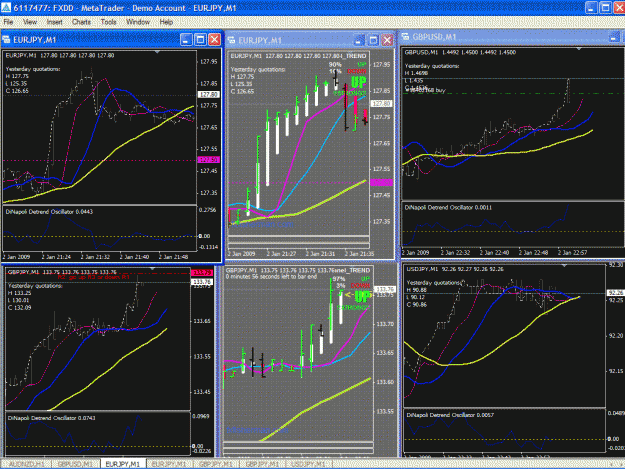The image size is (625, 469).
Task: Open the View menu
Action: [30, 22]
